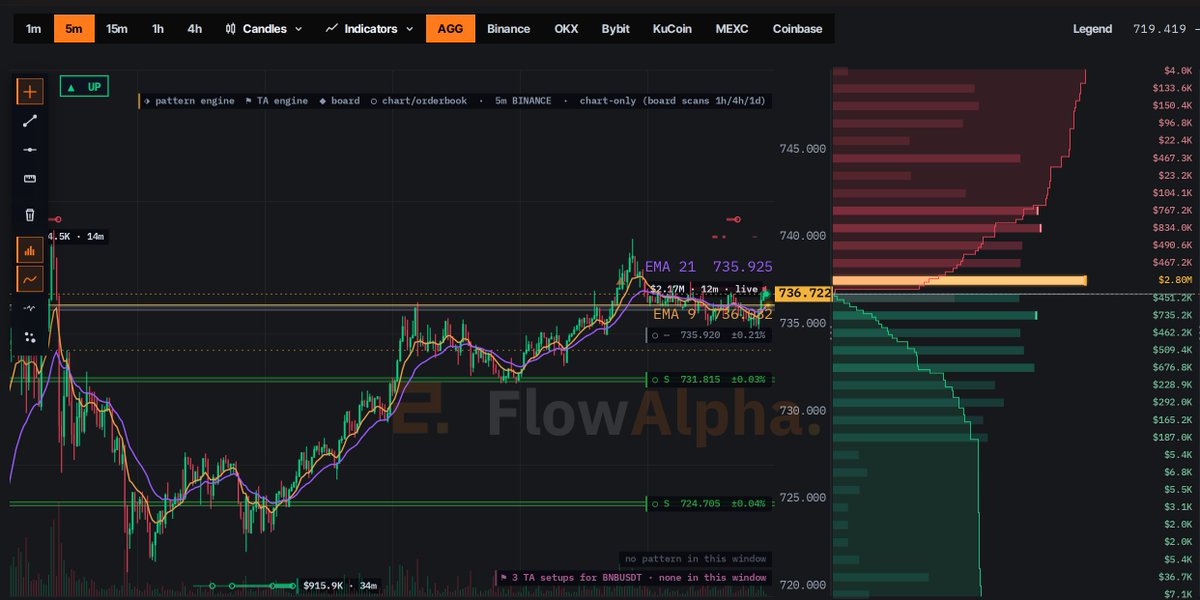The image size is (1200, 600).
Task: Click the 725.000 price axis label
Action: click(x=802, y=498)
